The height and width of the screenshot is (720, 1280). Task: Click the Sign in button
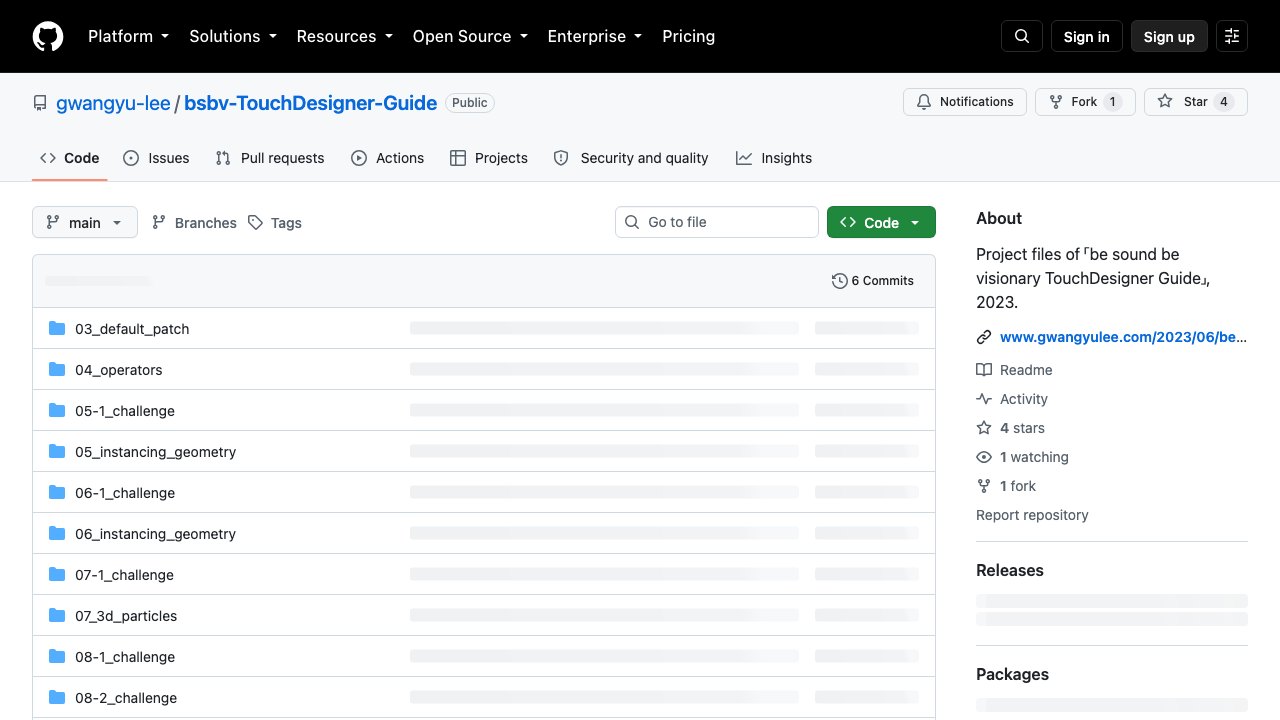pyautogui.click(x=1087, y=36)
